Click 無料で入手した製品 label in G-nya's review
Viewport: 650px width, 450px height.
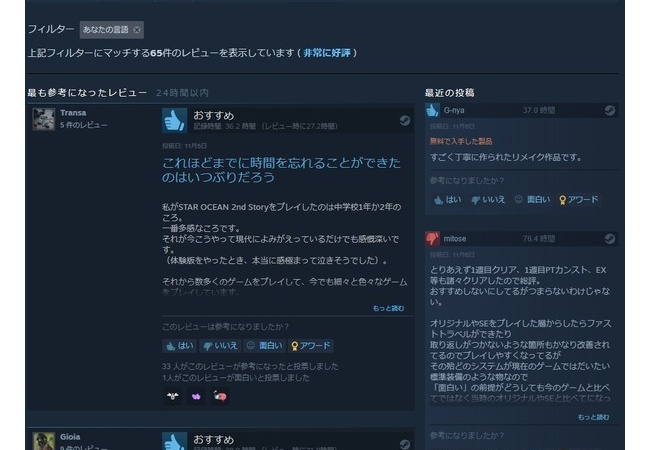pos(461,141)
